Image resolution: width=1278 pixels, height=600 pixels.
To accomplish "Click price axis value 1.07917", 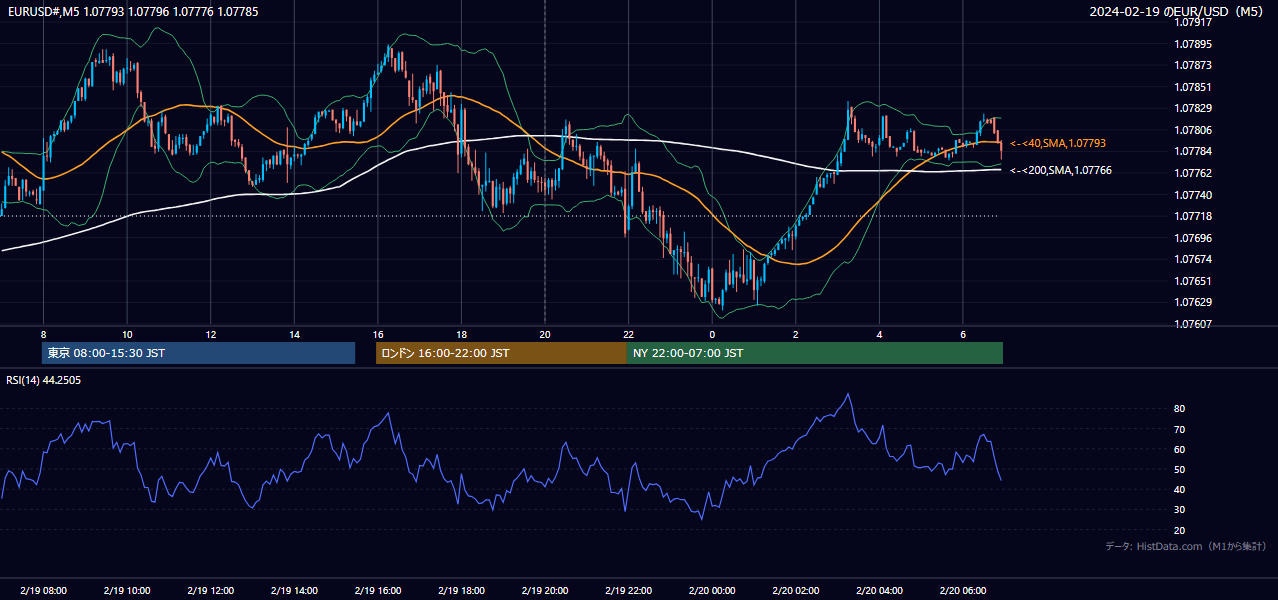I will (x=1192, y=22).
